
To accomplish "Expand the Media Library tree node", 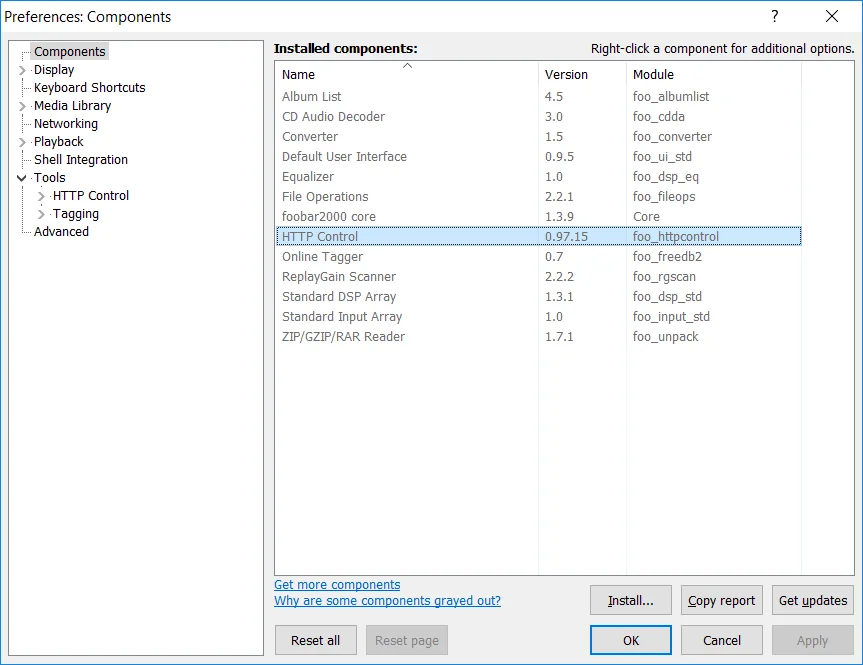I will click(x=22, y=106).
